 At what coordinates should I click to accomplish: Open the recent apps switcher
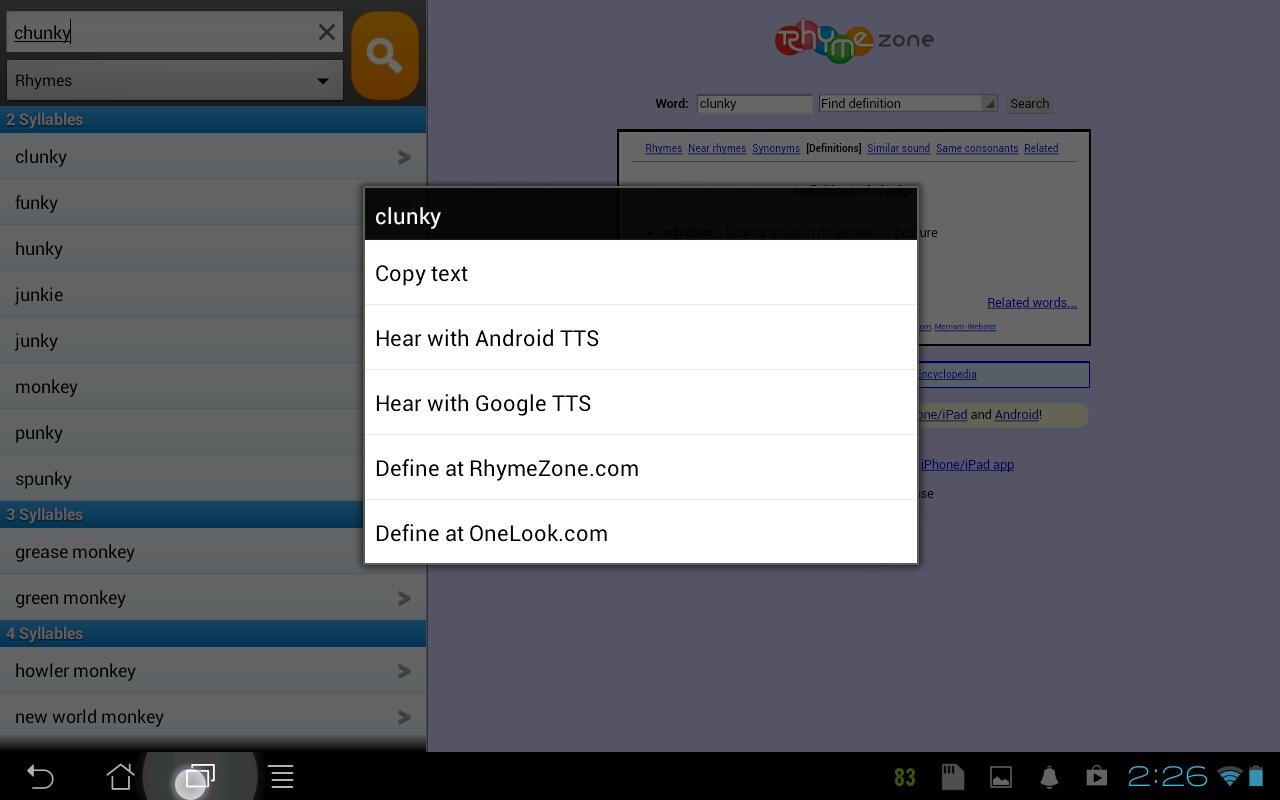click(200, 777)
